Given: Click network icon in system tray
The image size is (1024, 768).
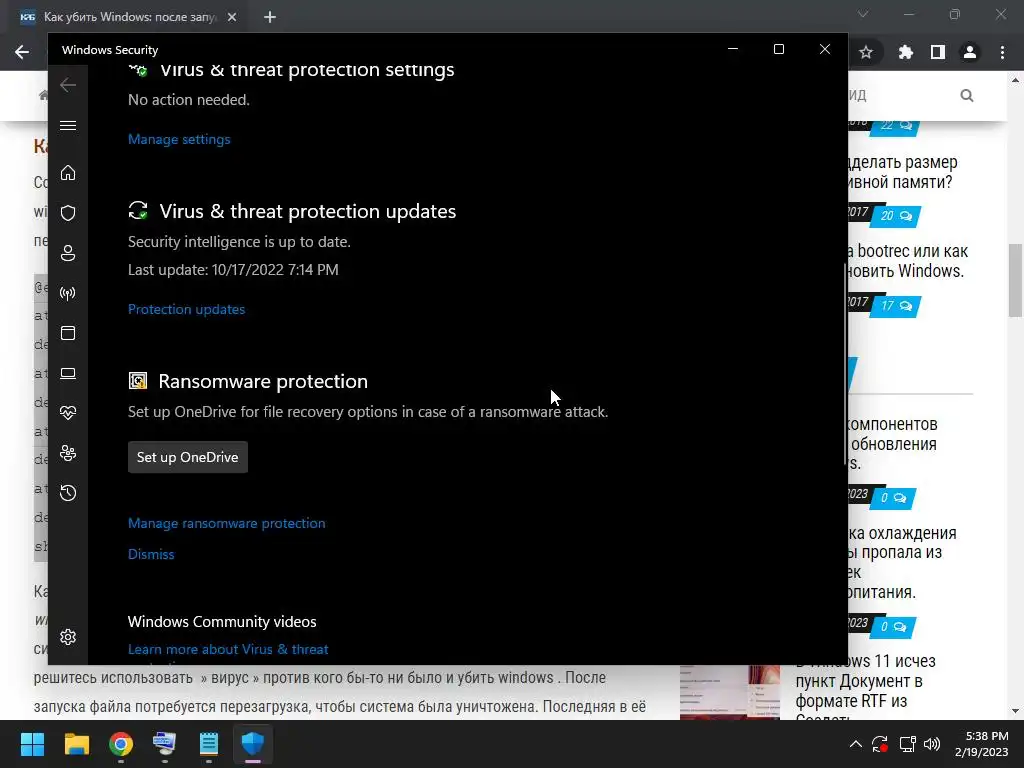Looking at the screenshot, I should [x=907, y=744].
